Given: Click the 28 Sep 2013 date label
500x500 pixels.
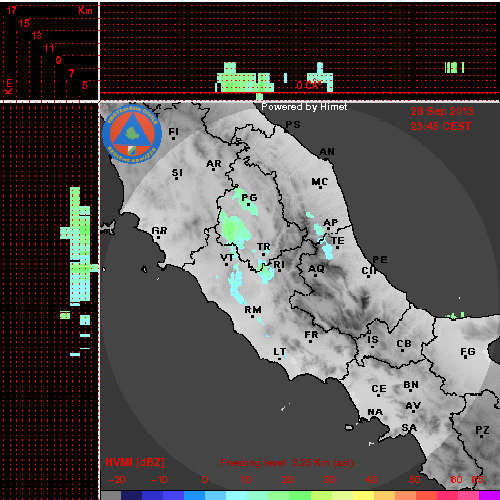Looking at the screenshot, I should (x=442, y=111).
